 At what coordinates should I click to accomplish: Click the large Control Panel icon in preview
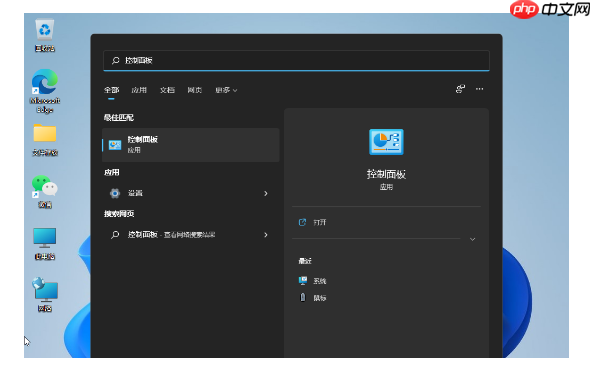pyautogui.click(x=386, y=142)
